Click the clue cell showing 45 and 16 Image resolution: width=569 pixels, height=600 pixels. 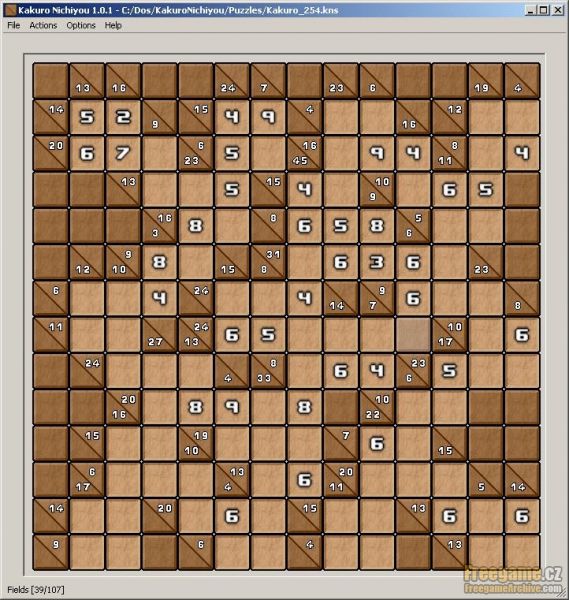[304, 153]
